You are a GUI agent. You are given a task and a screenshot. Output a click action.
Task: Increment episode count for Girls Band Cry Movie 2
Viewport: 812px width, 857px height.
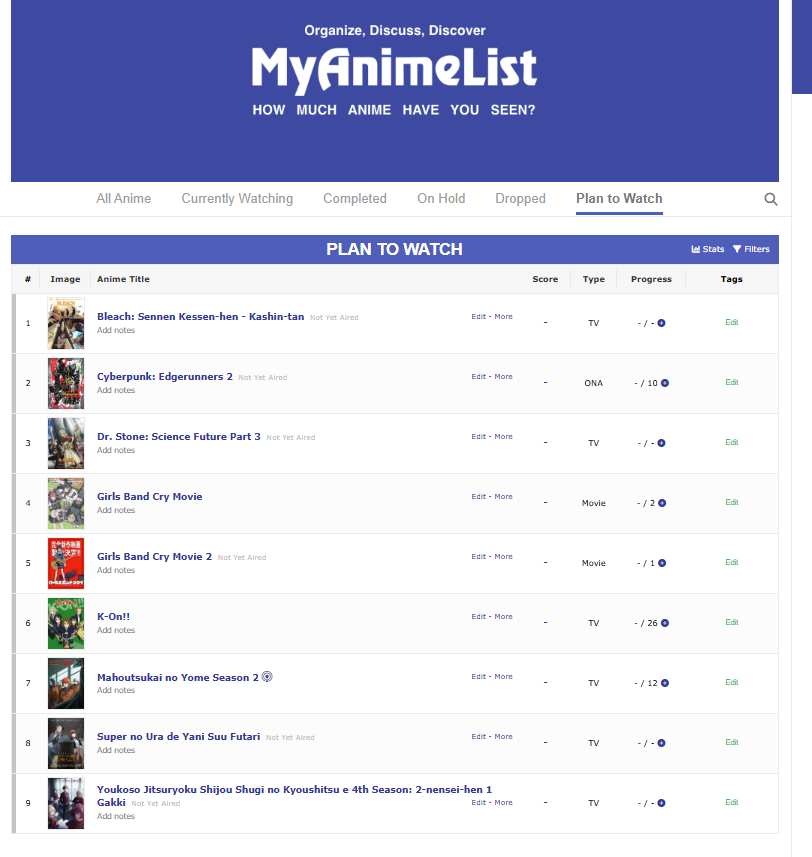click(662, 563)
